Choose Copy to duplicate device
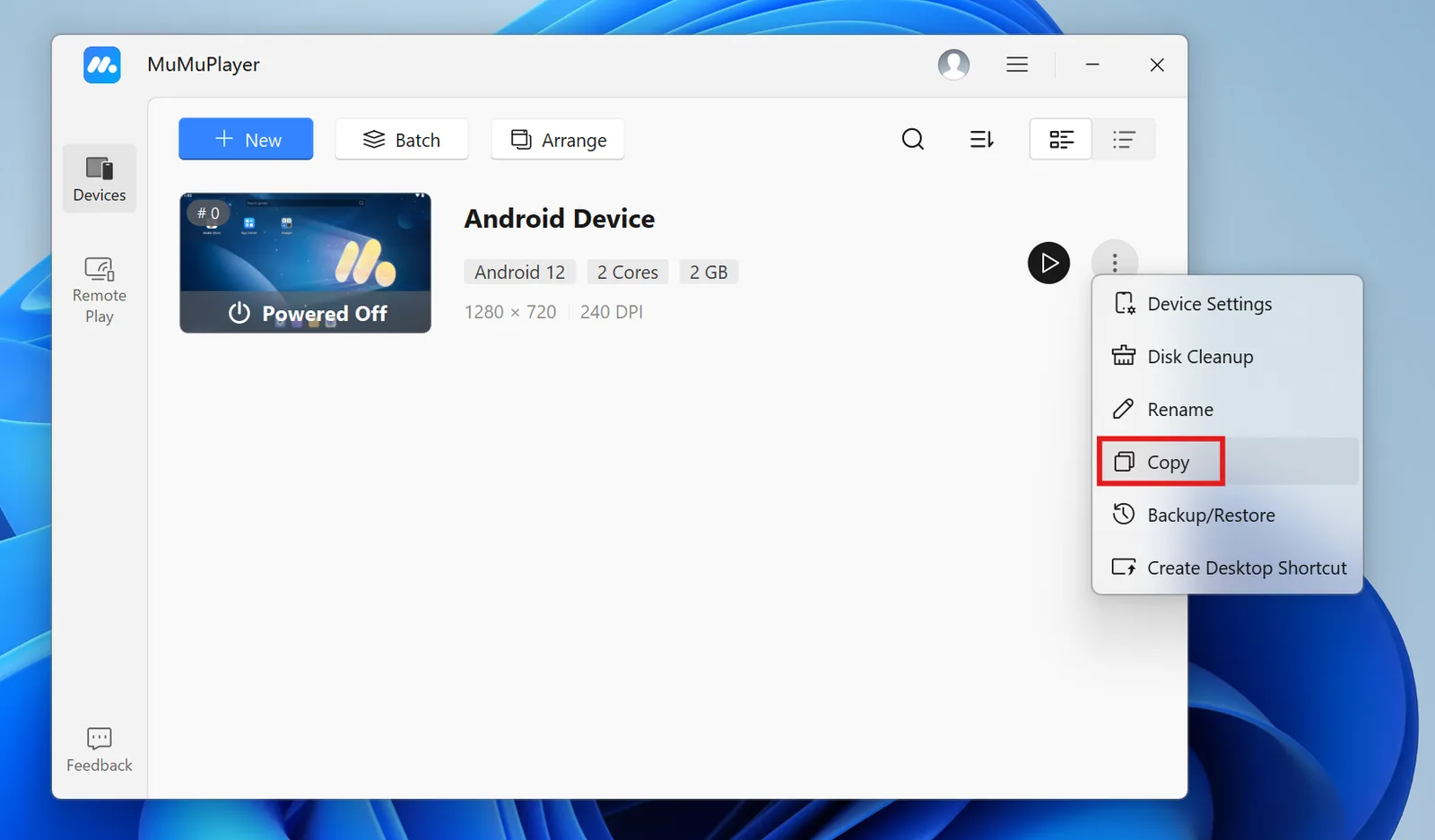 [1227, 462]
